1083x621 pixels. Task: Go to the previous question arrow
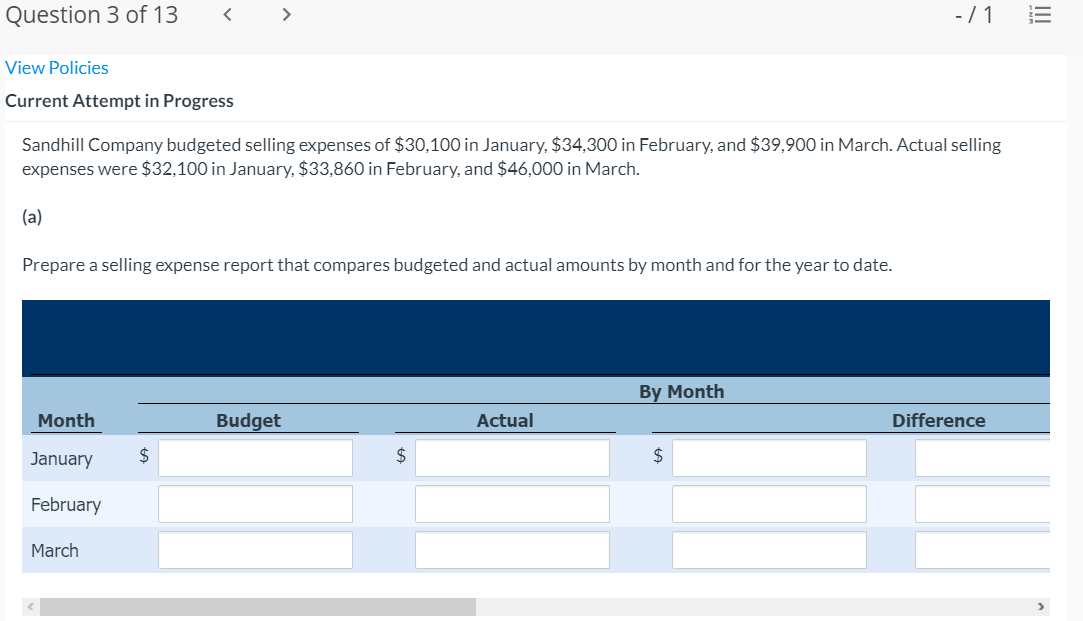coord(227,15)
